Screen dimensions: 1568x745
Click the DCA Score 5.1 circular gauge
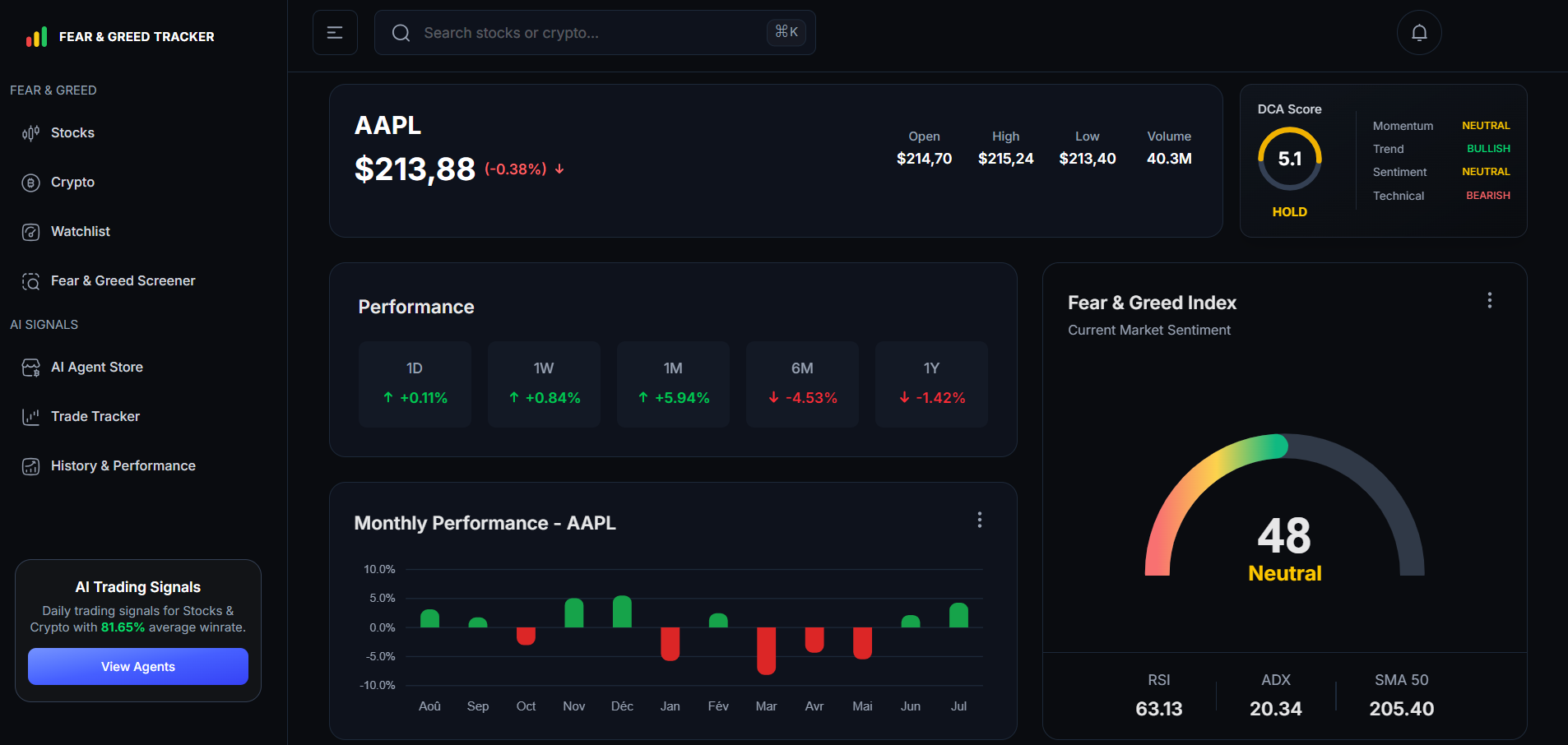pyautogui.click(x=1290, y=159)
